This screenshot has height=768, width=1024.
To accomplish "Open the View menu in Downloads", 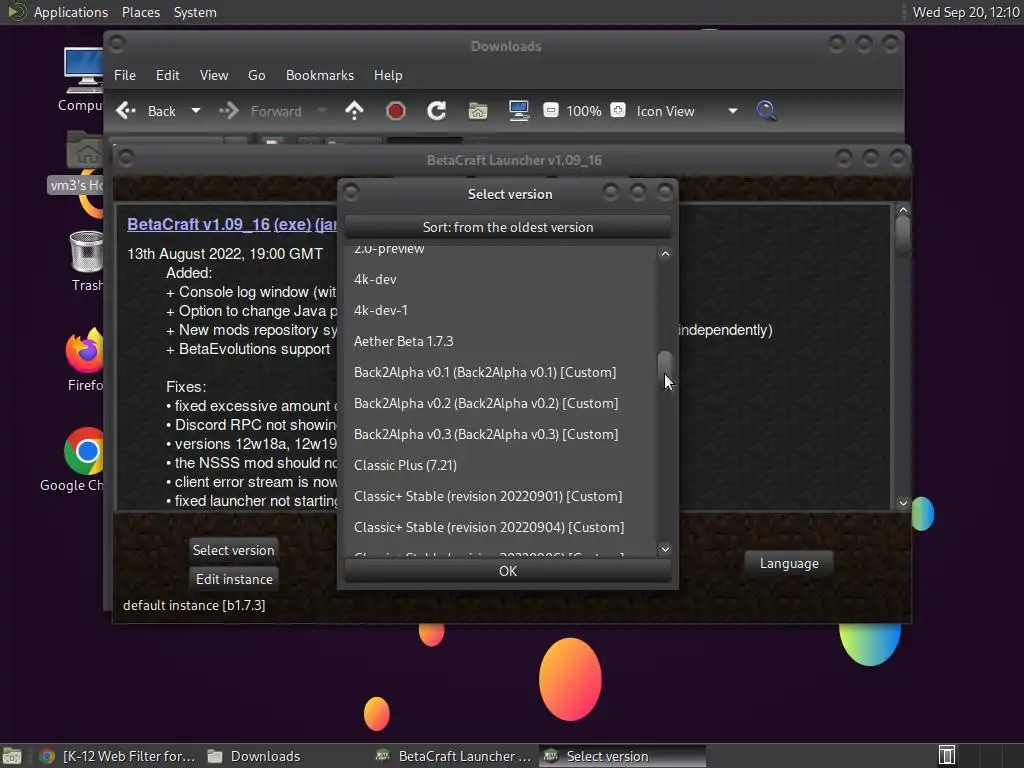I will [x=214, y=75].
